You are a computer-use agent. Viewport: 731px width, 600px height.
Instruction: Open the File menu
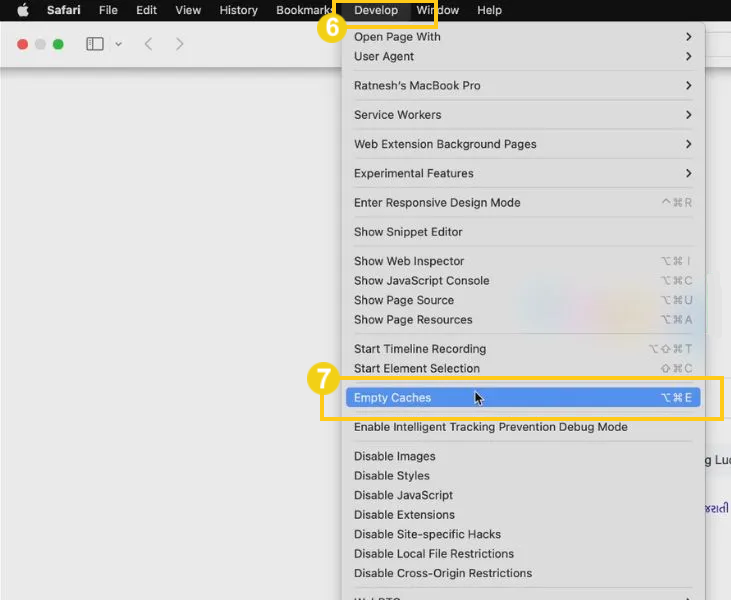(x=108, y=10)
